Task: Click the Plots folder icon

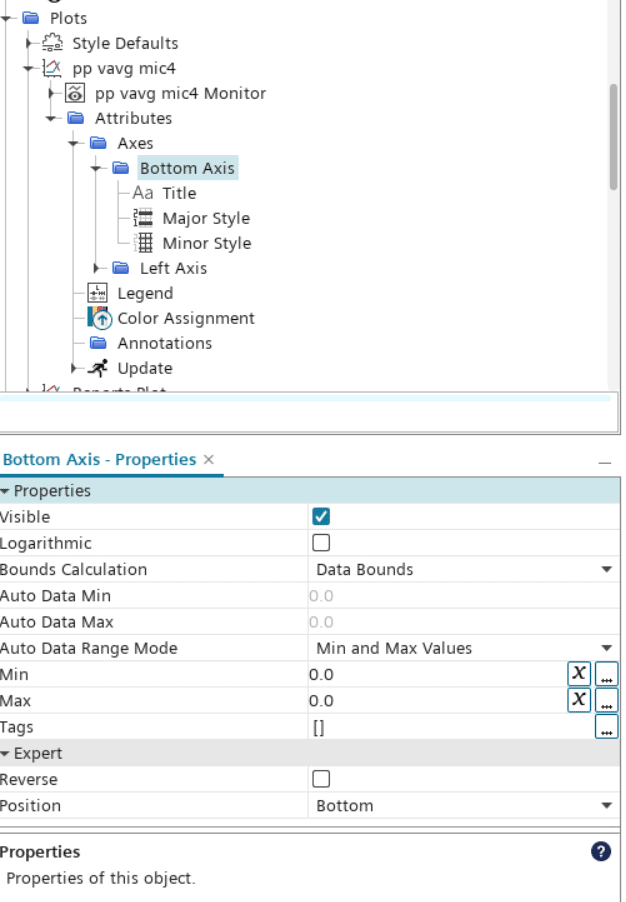Action: pos(30,18)
